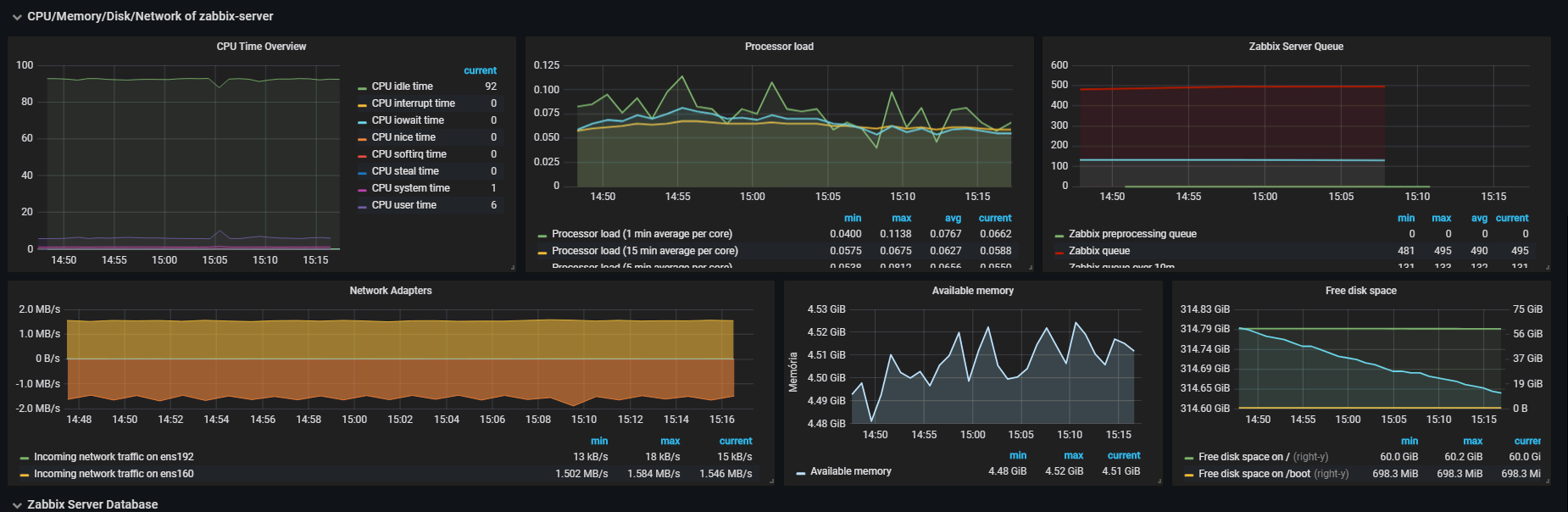Click red color swatch of Zabbix queue
This screenshot has height=512, width=1568.
[1059, 252]
